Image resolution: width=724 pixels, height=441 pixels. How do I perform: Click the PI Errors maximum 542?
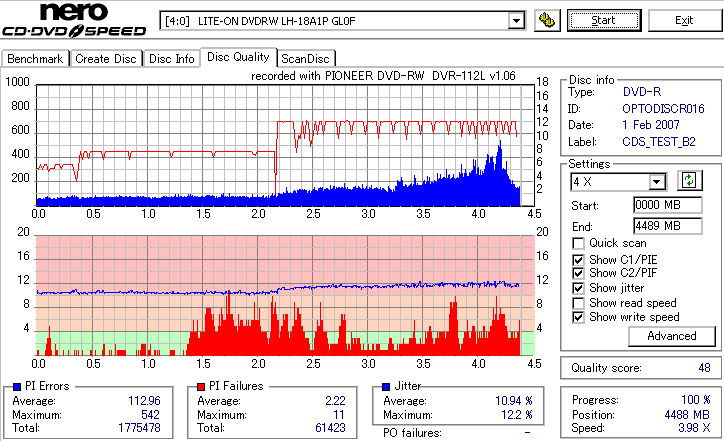click(151, 415)
